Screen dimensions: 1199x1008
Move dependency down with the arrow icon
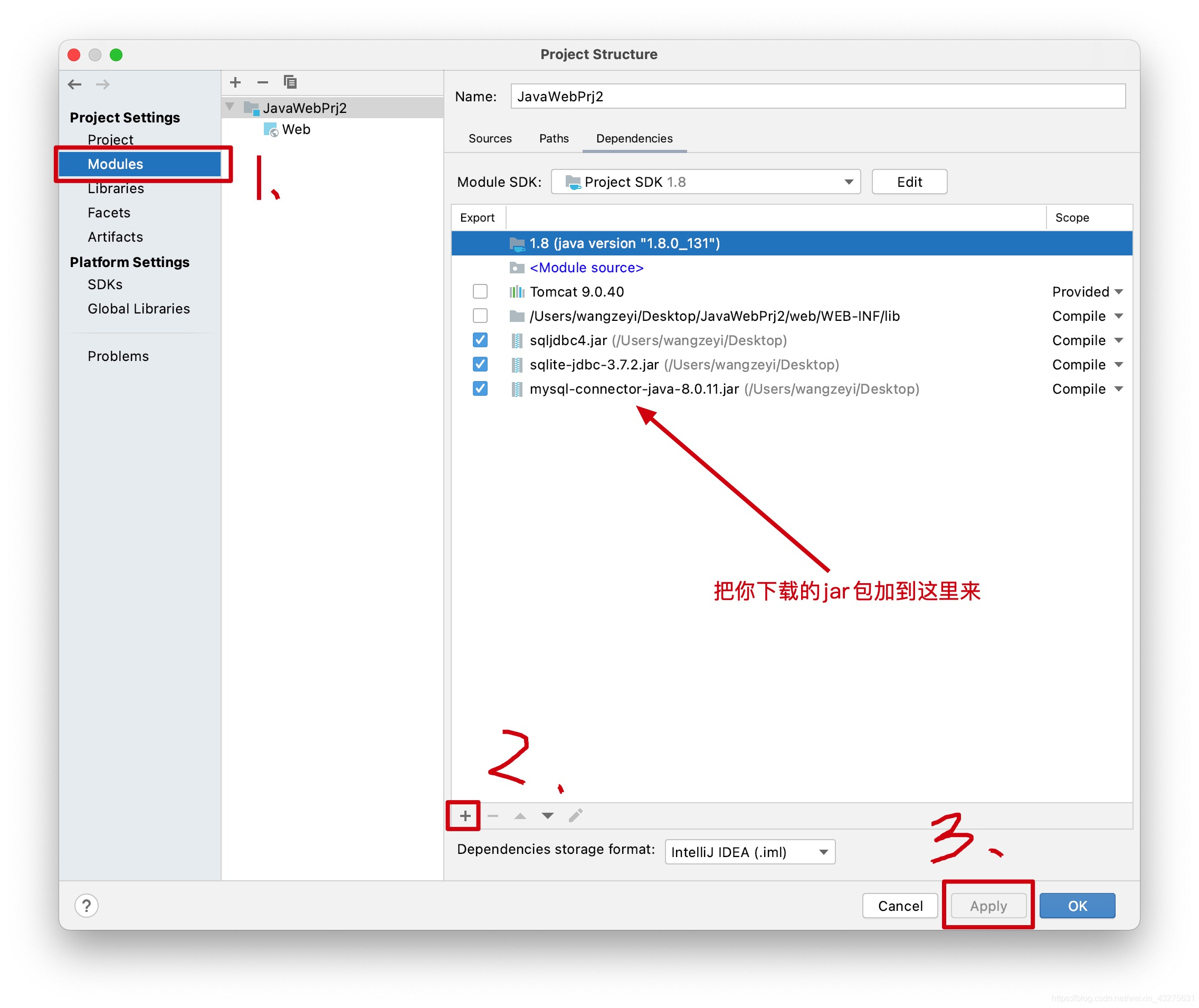(547, 815)
